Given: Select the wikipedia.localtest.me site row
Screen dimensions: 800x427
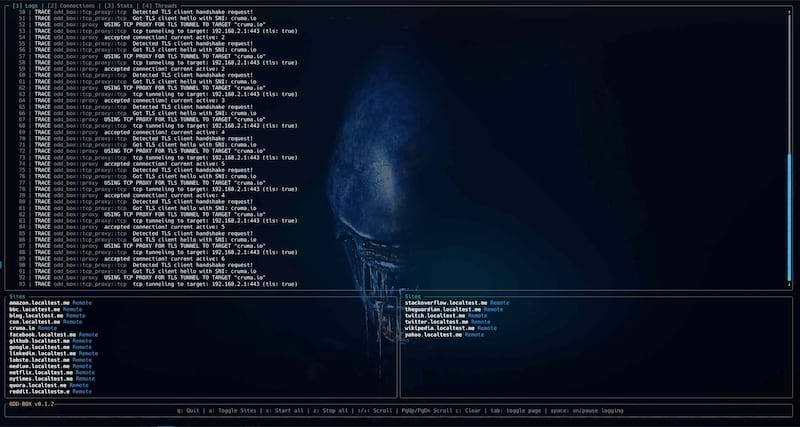Looking at the screenshot, I should [x=451, y=328].
